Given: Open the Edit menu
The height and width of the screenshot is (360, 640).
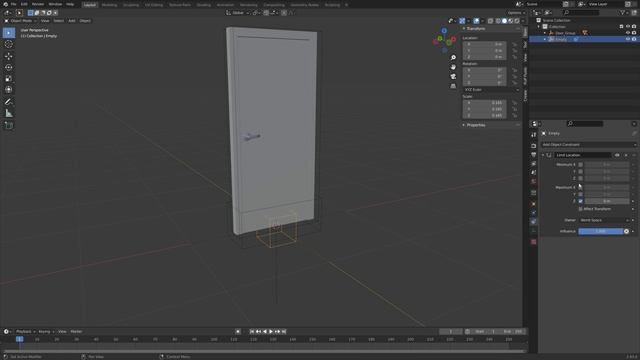Looking at the screenshot, I should pyautogui.click(x=24, y=4).
